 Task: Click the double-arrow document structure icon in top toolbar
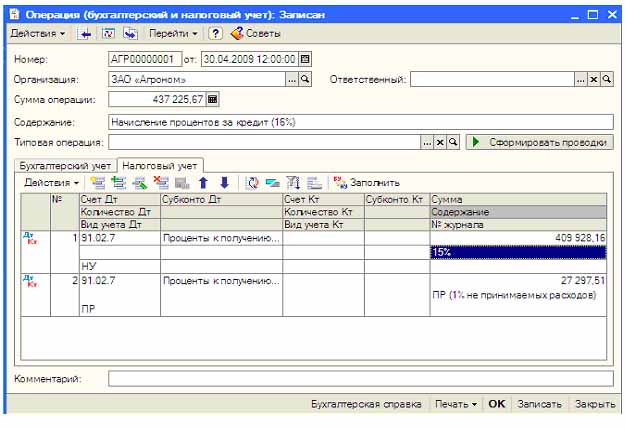click(x=130, y=34)
